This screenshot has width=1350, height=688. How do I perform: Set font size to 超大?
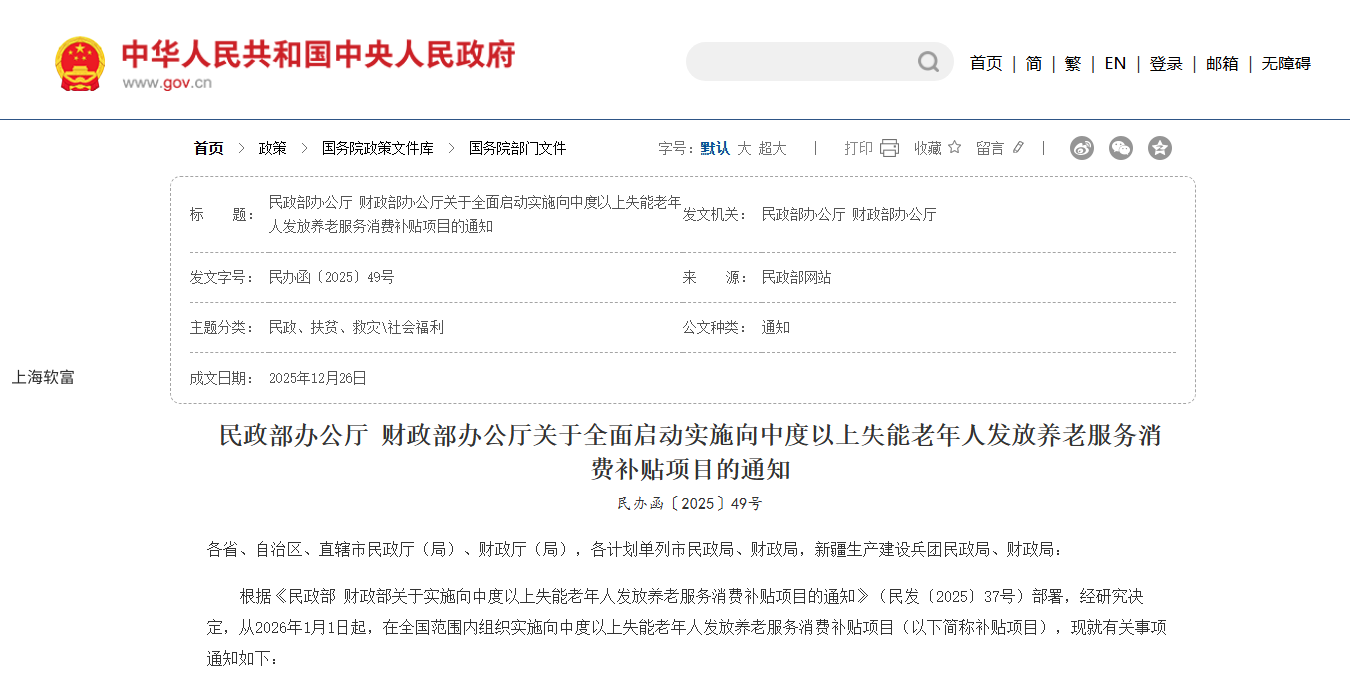[772, 148]
